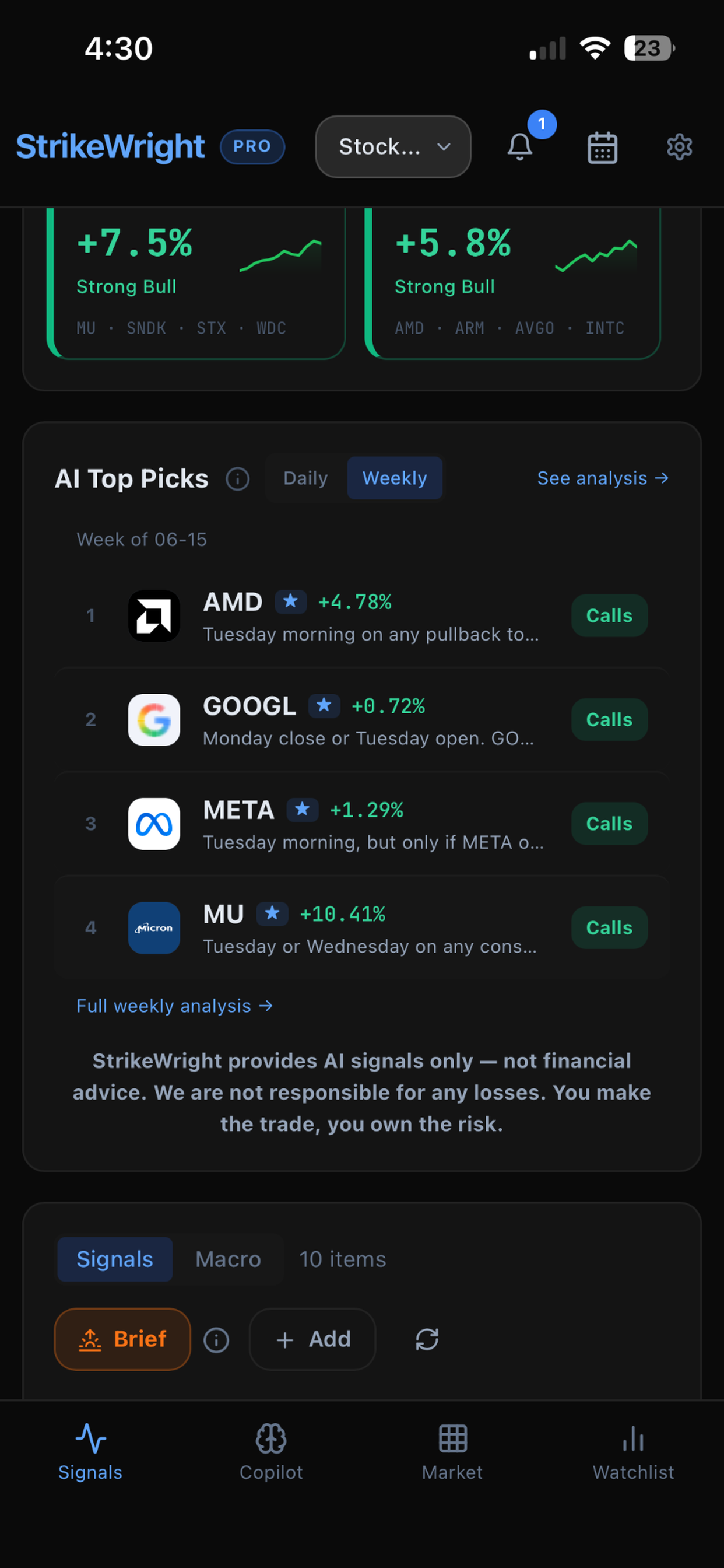Image resolution: width=724 pixels, height=1568 pixels.
Task: Open the calendar icon in header
Action: click(602, 148)
